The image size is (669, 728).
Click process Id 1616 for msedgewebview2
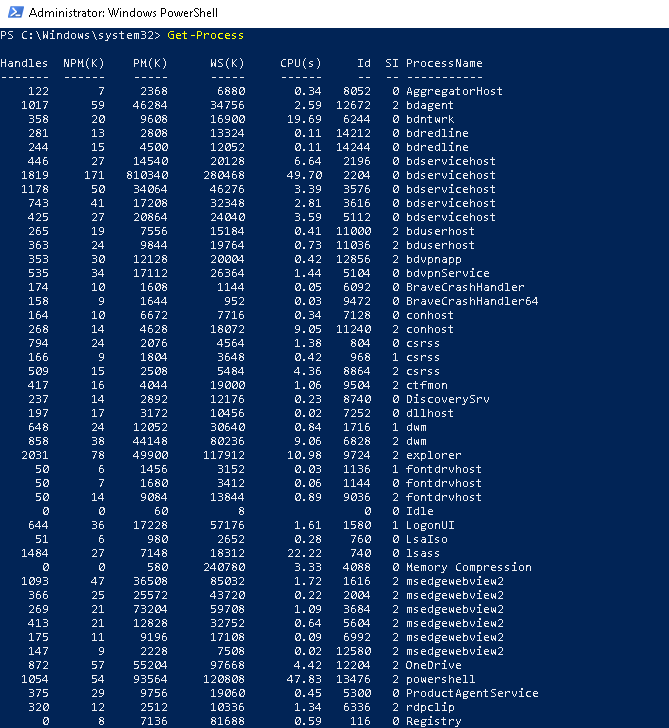[357, 581]
